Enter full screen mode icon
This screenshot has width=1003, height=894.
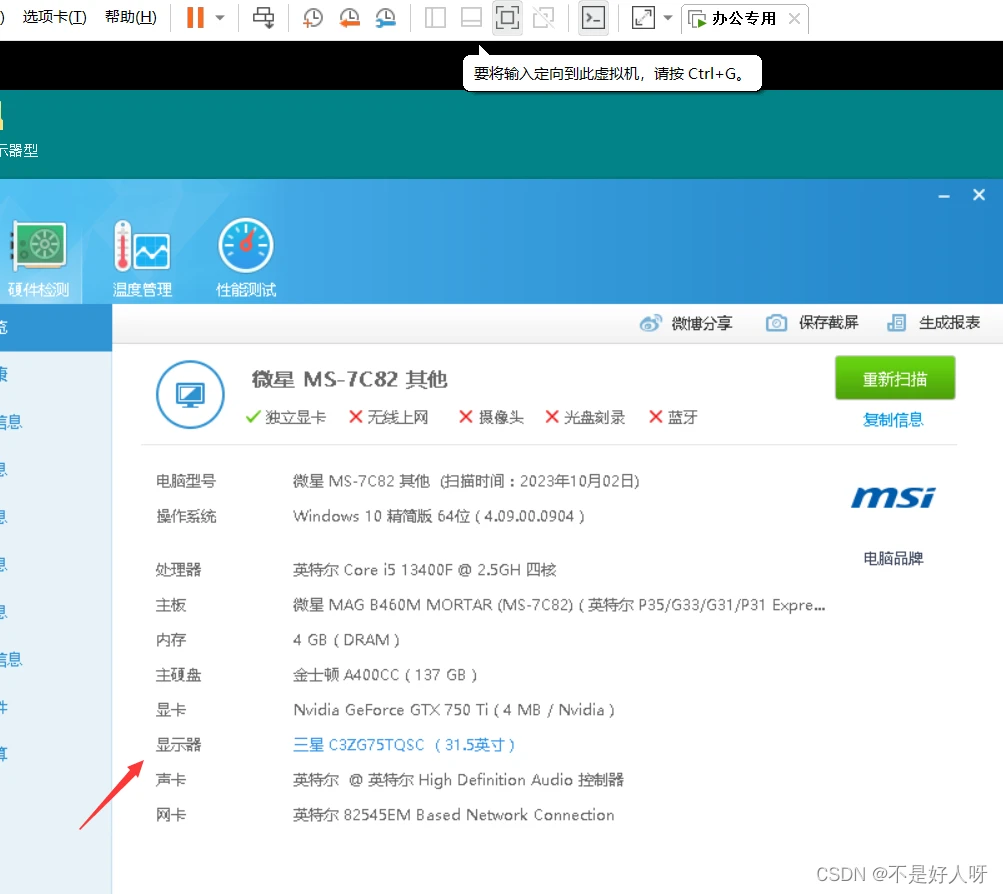click(x=507, y=18)
